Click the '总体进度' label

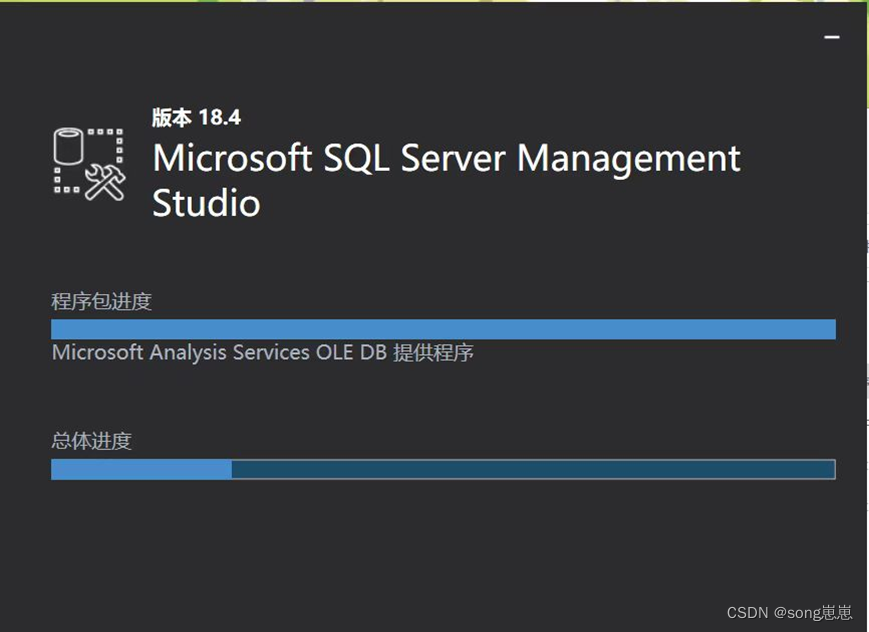pos(91,441)
